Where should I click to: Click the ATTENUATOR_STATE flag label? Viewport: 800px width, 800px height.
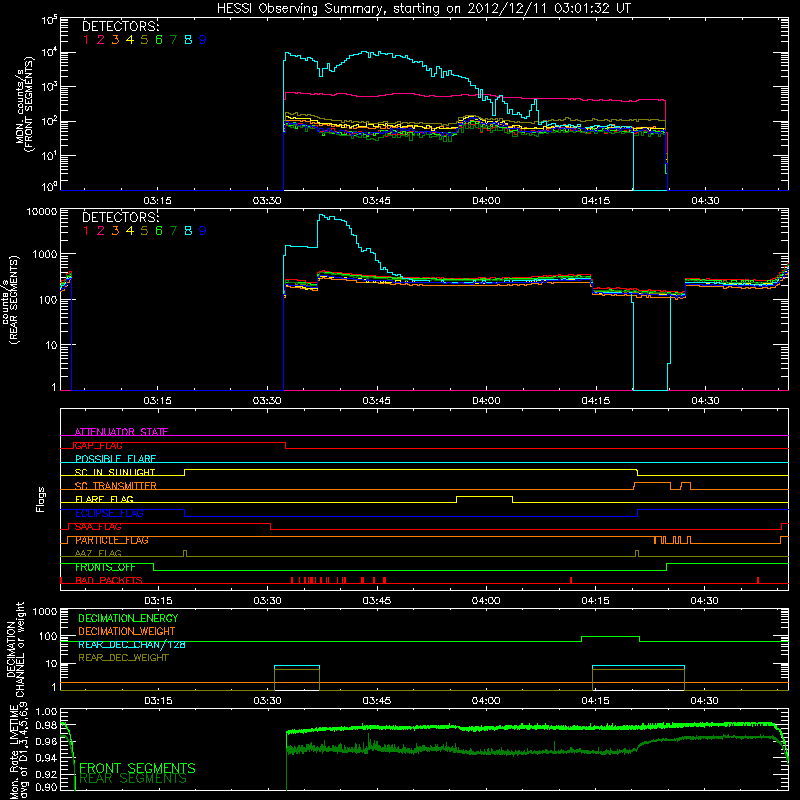point(121,432)
